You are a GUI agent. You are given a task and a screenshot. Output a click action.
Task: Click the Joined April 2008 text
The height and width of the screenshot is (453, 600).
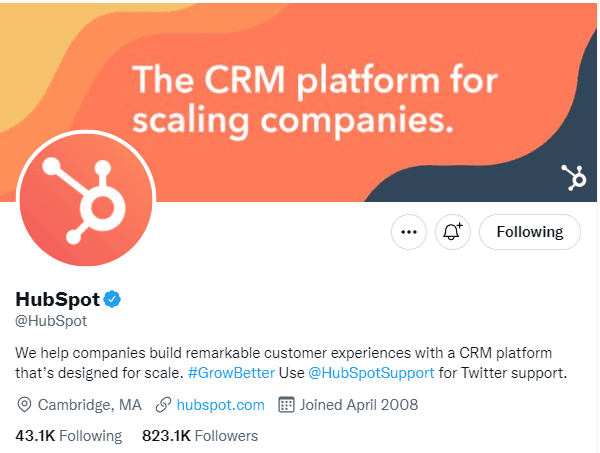[x=359, y=405]
